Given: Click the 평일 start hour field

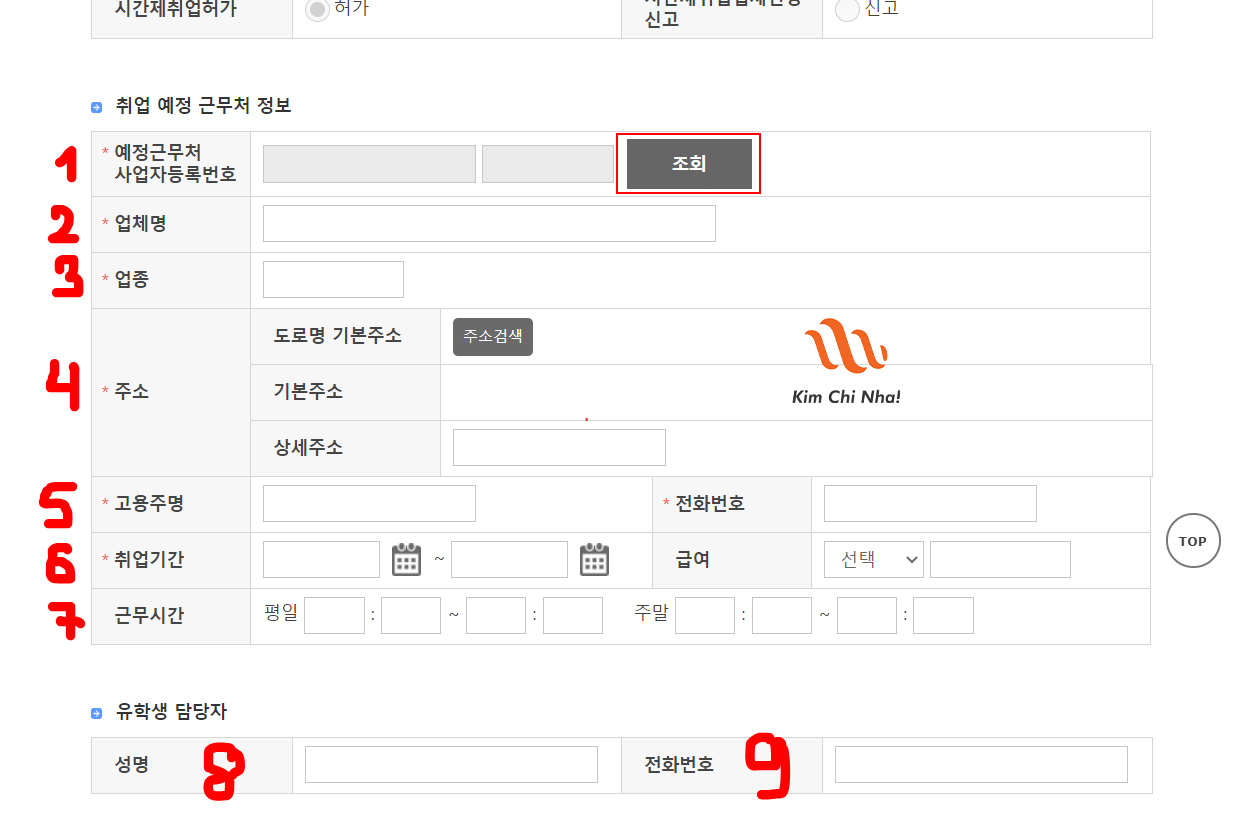Looking at the screenshot, I should (x=334, y=616).
